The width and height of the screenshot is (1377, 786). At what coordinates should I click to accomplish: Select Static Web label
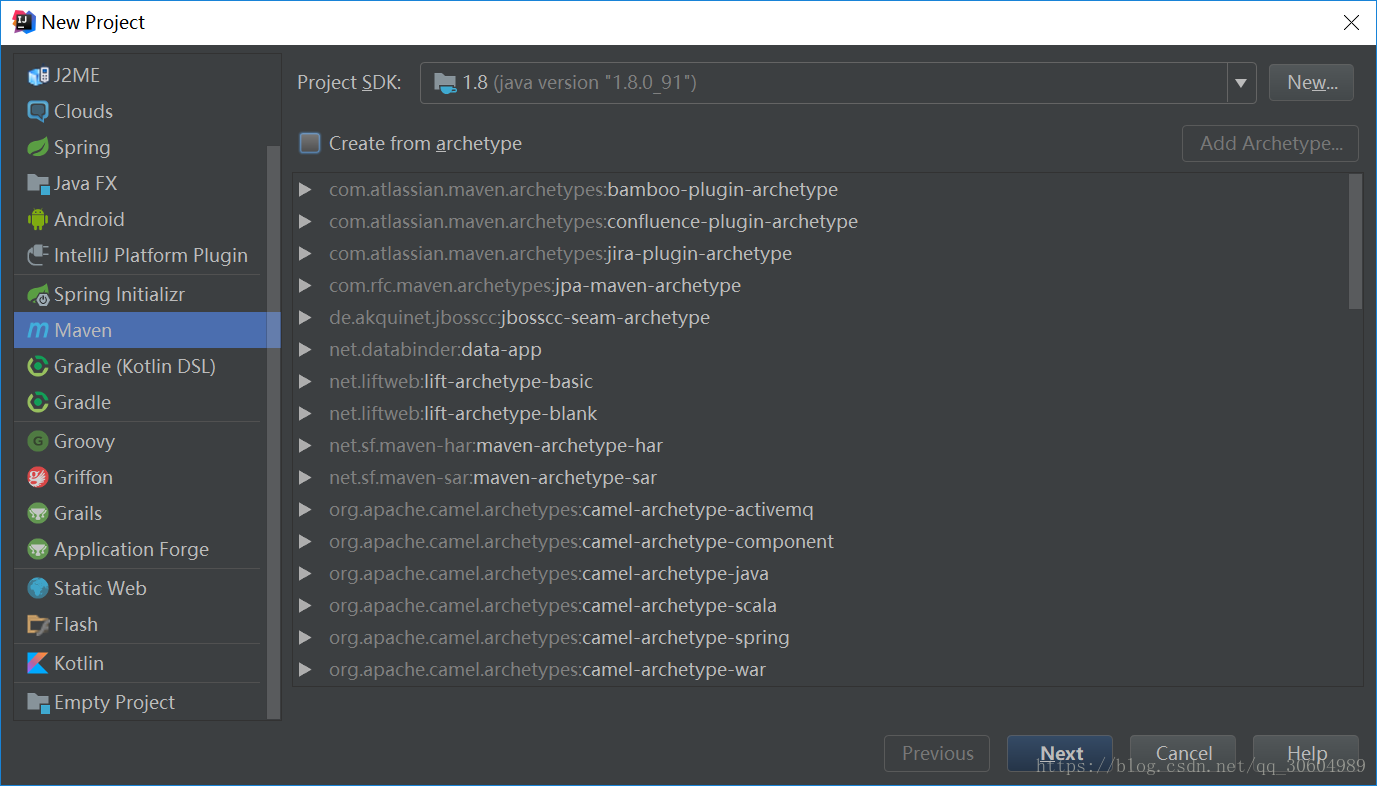pyautogui.click(x=100, y=589)
